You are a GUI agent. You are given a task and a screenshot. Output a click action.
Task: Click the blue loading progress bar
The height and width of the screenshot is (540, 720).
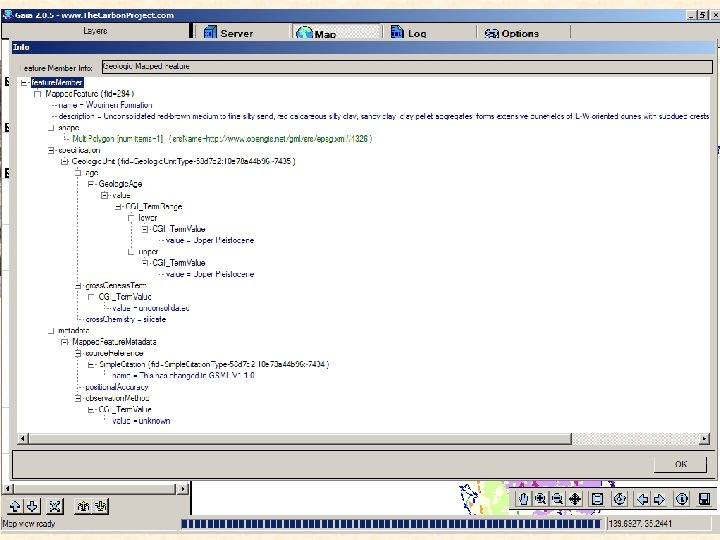tap(390, 524)
